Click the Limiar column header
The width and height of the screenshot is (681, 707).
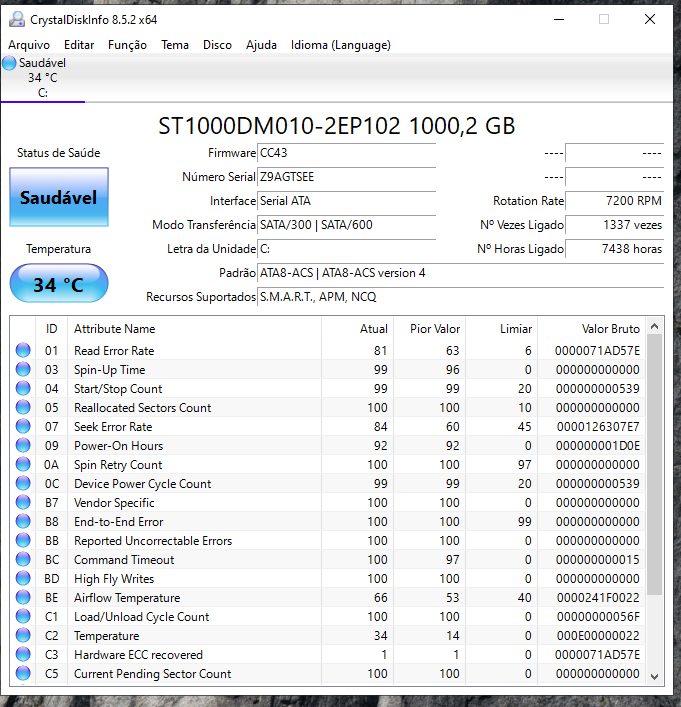[502, 329]
